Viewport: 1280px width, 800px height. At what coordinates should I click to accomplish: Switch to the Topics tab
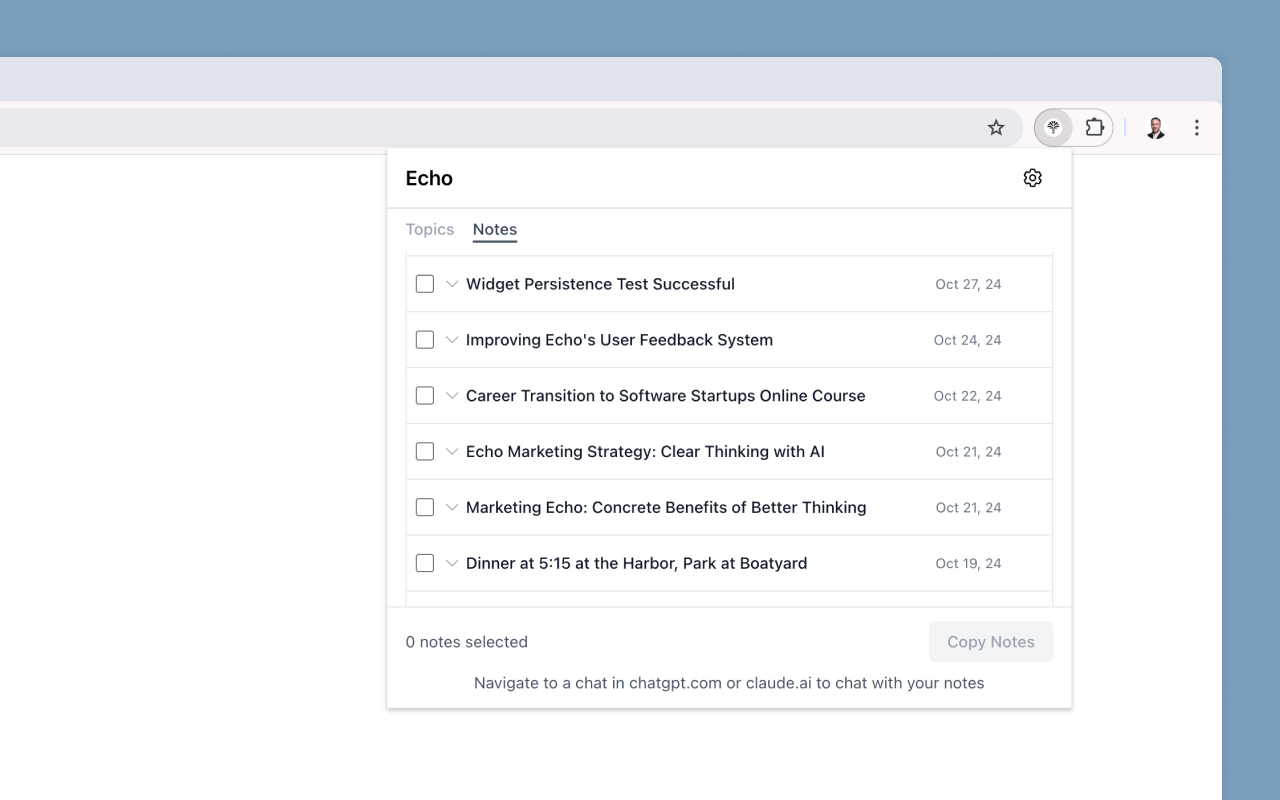tap(430, 229)
